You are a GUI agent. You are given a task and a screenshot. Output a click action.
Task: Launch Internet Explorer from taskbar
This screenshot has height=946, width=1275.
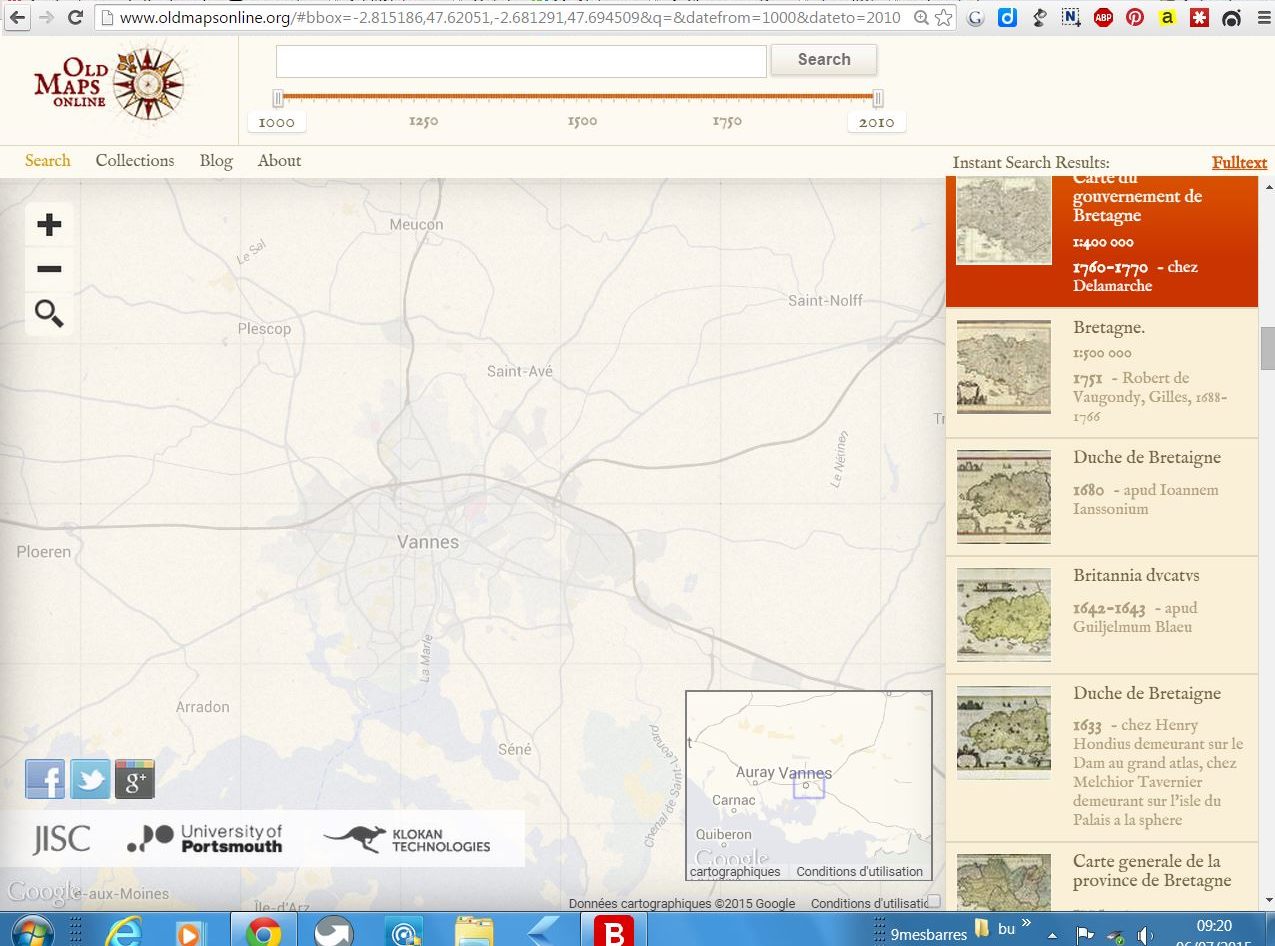pyautogui.click(x=125, y=932)
